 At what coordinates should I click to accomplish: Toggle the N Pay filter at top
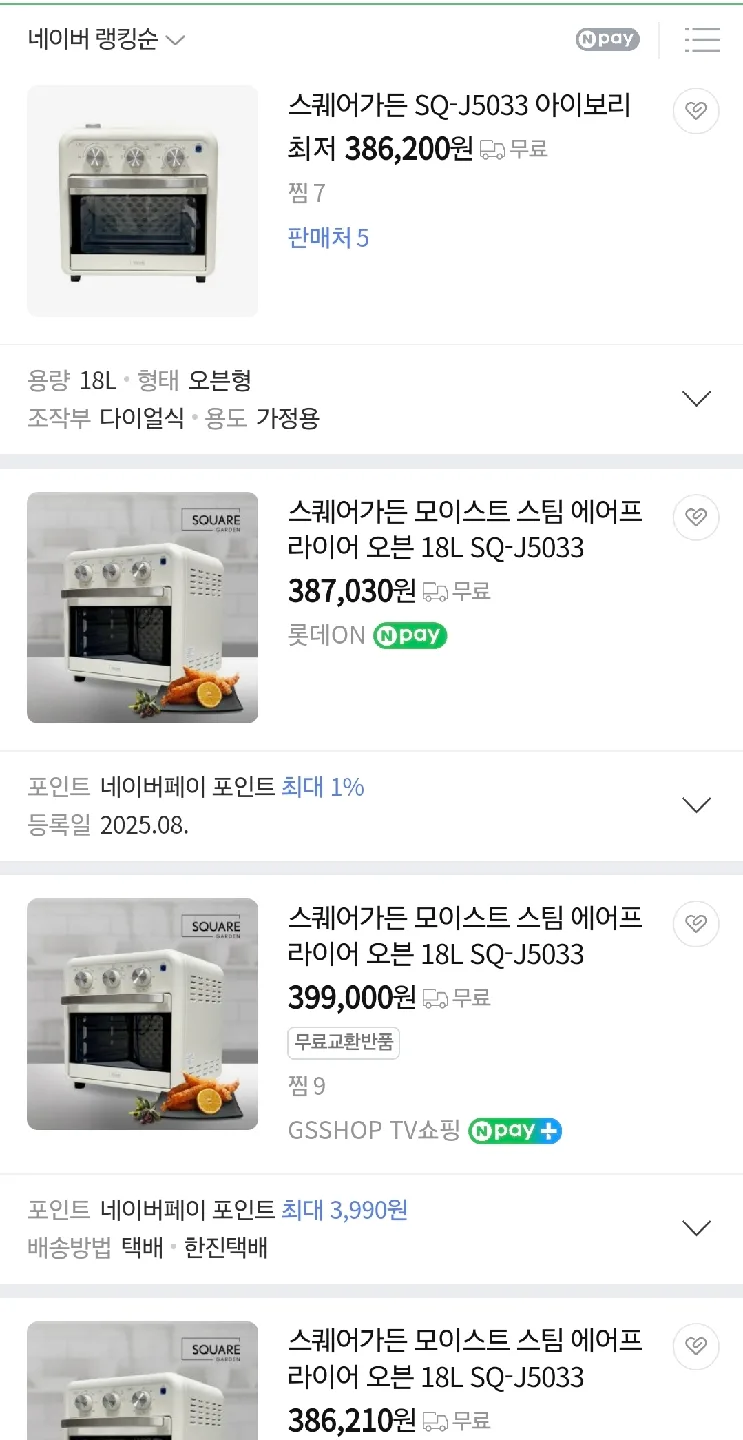coord(607,40)
